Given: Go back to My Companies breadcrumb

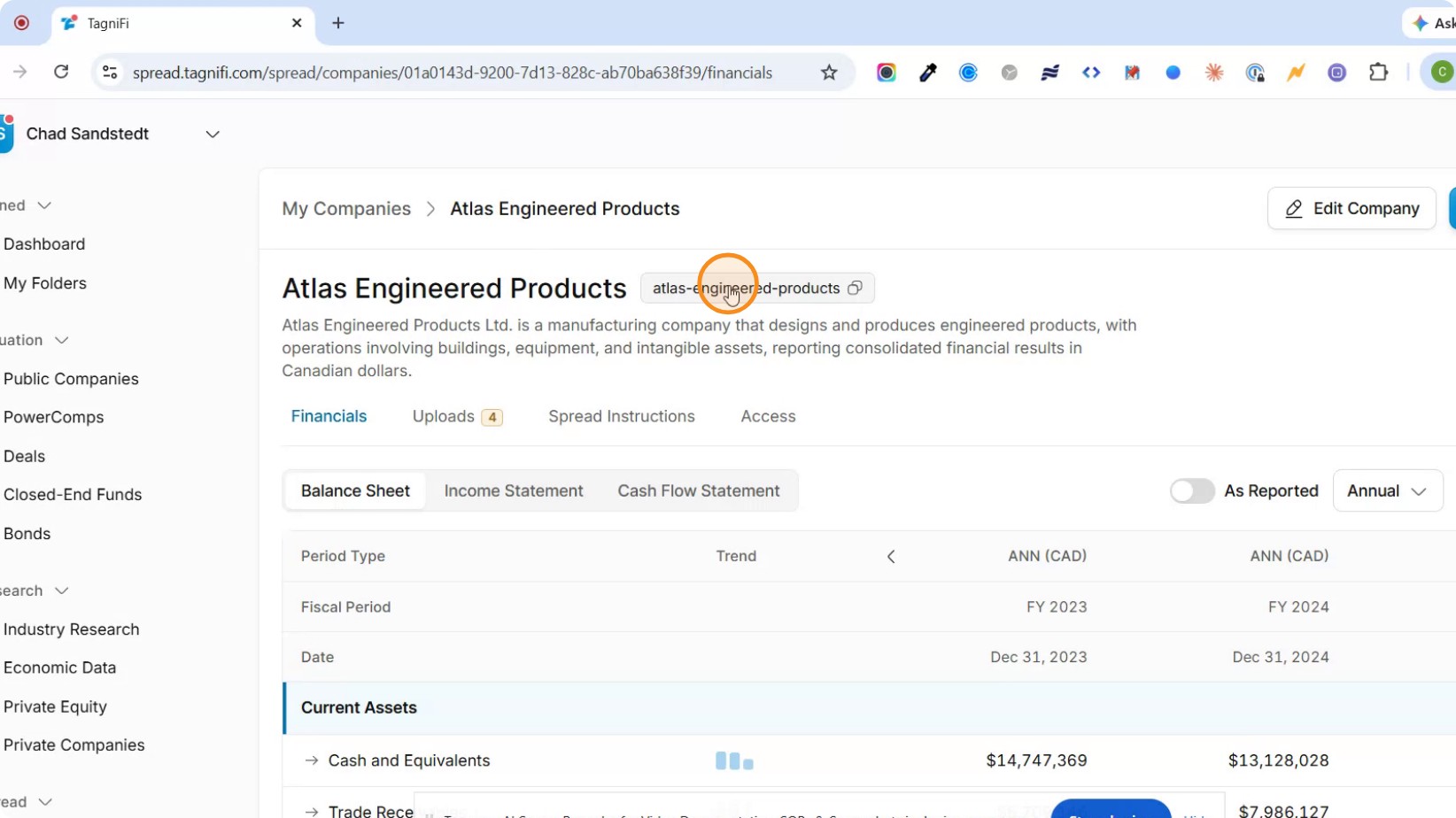Looking at the screenshot, I should coord(346,209).
